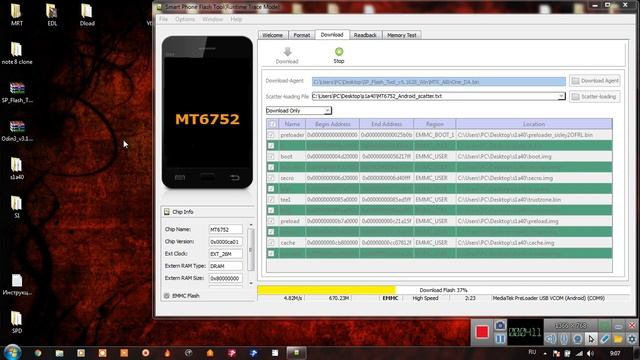Image resolution: width=640 pixels, height=360 pixels.
Task: Click the boot.img location cell
Action: pos(534,156)
